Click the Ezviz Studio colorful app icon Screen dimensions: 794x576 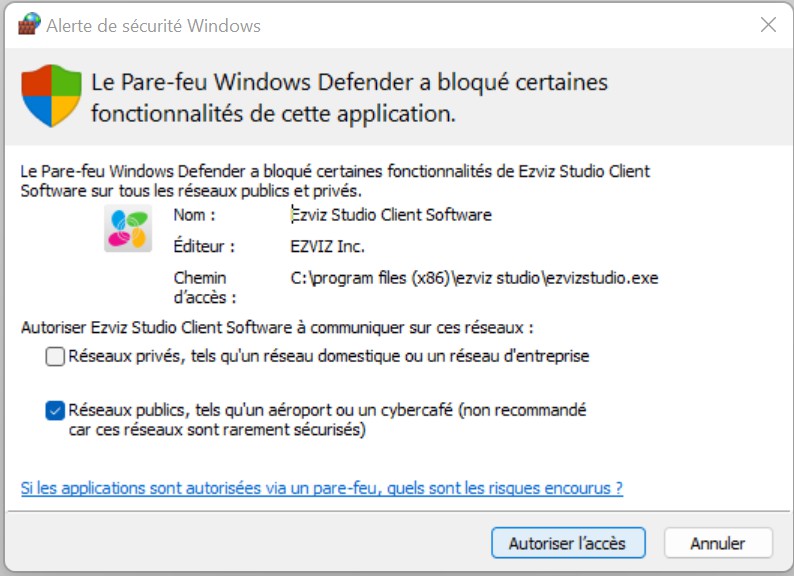(128, 228)
